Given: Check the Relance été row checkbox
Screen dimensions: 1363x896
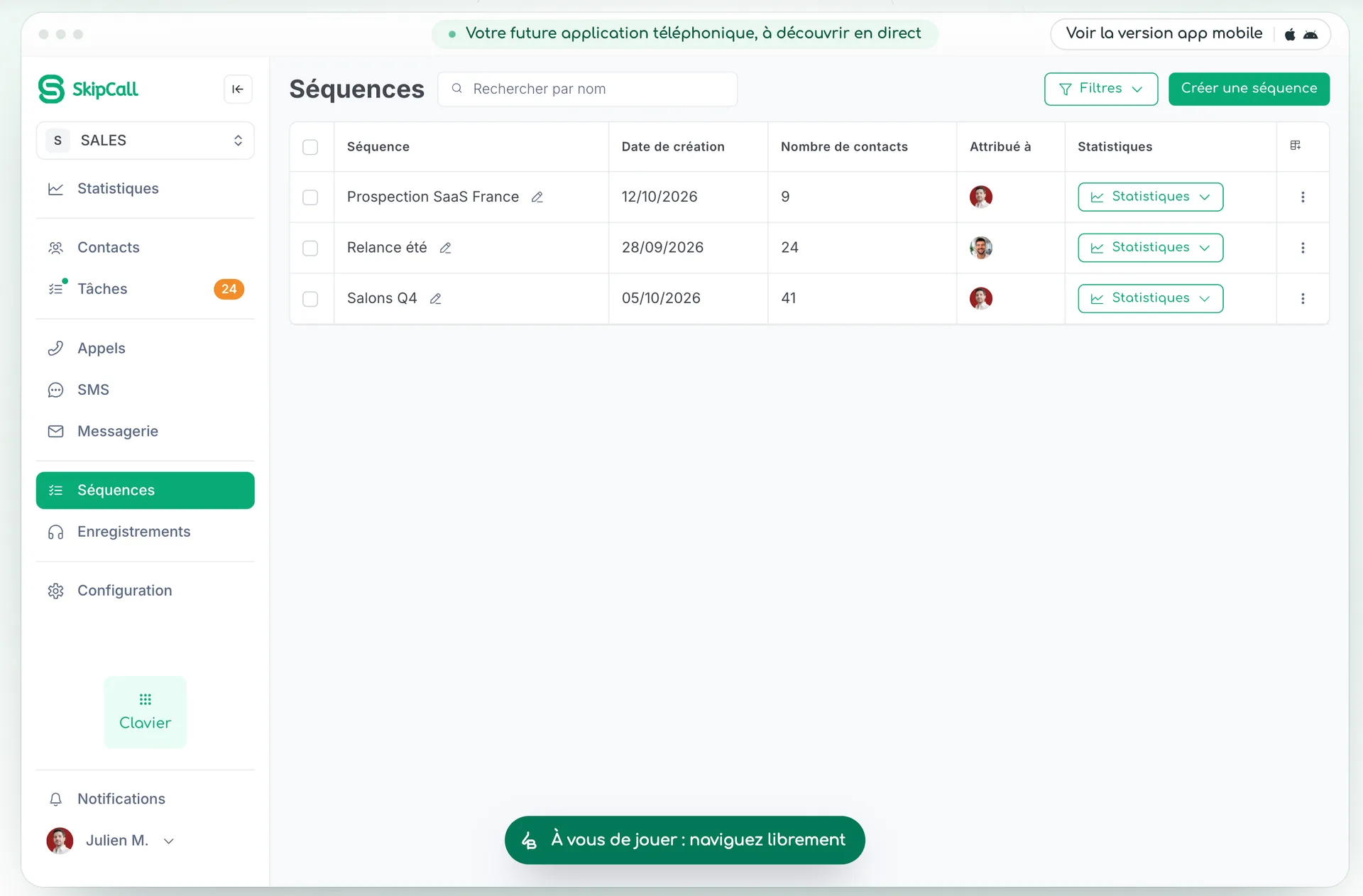Looking at the screenshot, I should coord(310,248).
